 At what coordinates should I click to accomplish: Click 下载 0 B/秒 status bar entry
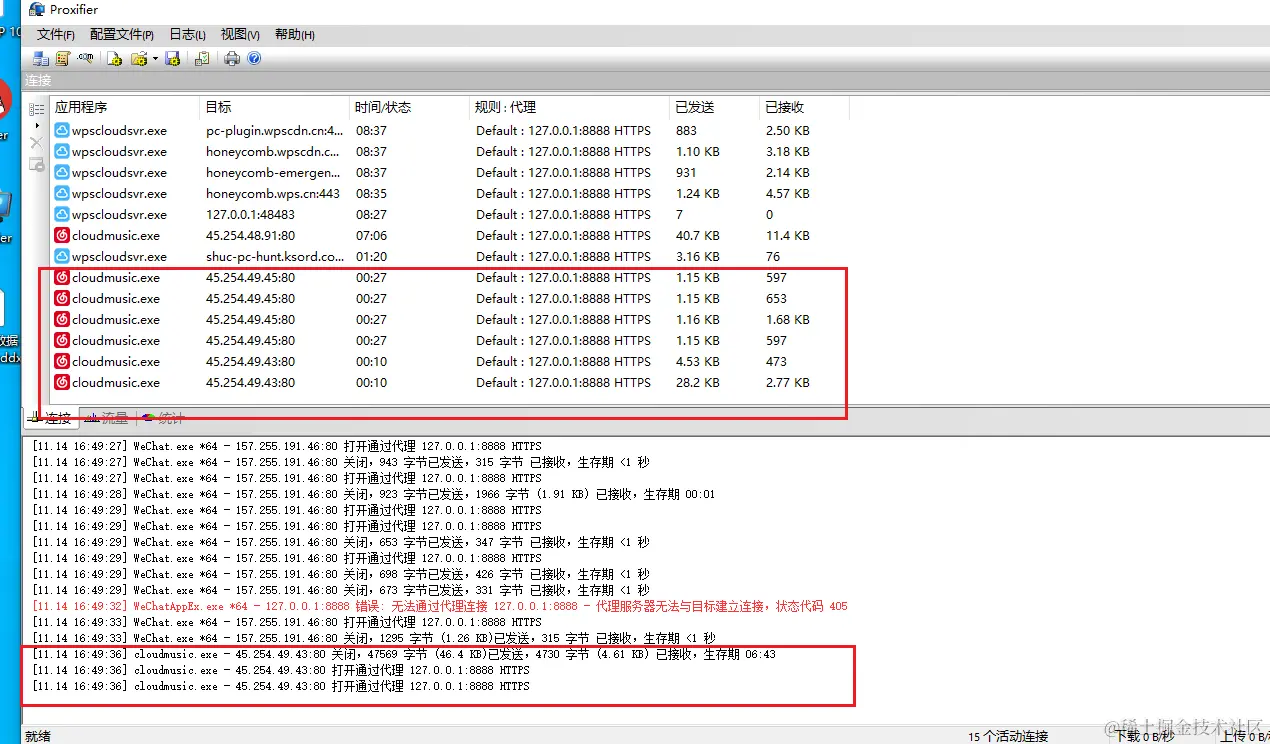pos(1145,736)
